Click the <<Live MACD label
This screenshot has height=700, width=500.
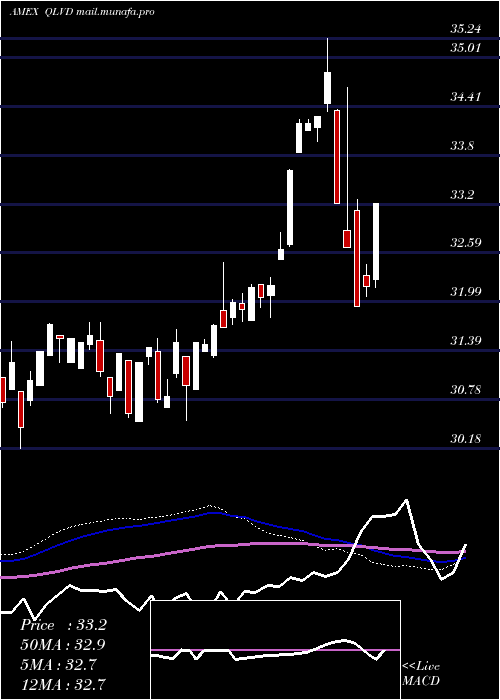coord(421,673)
